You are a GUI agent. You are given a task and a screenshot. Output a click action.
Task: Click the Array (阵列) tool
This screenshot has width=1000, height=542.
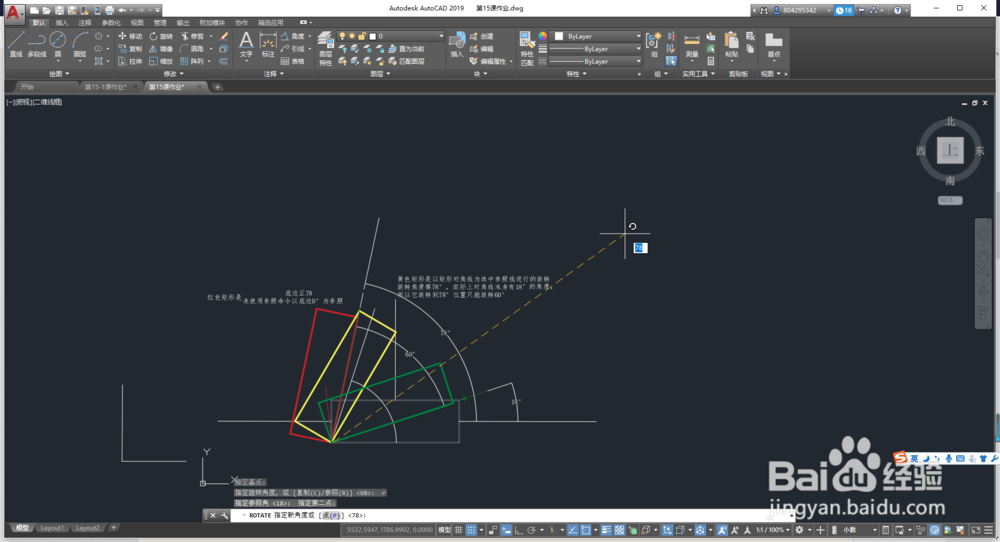[x=192, y=61]
